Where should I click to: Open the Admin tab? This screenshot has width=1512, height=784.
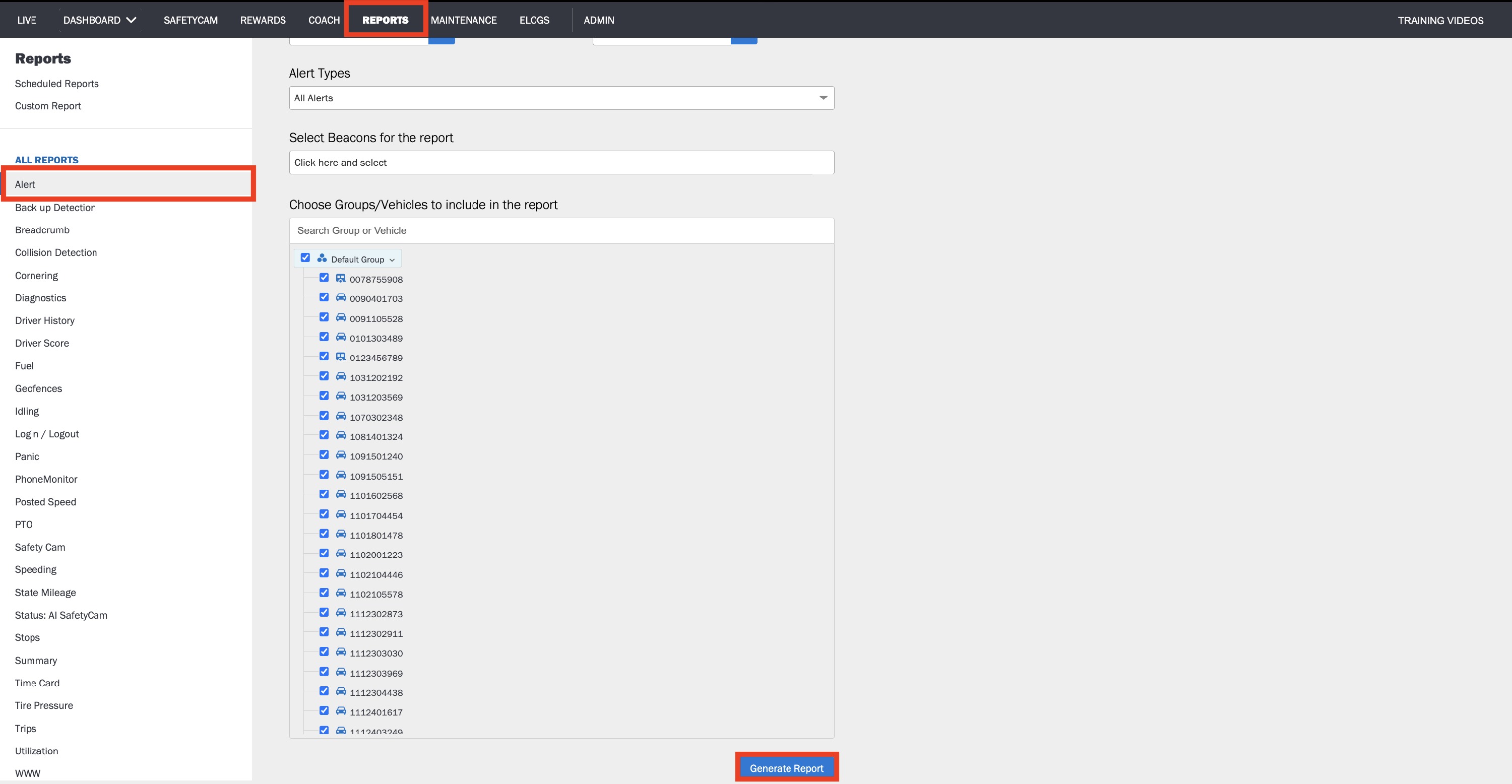[x=599, y=20]
